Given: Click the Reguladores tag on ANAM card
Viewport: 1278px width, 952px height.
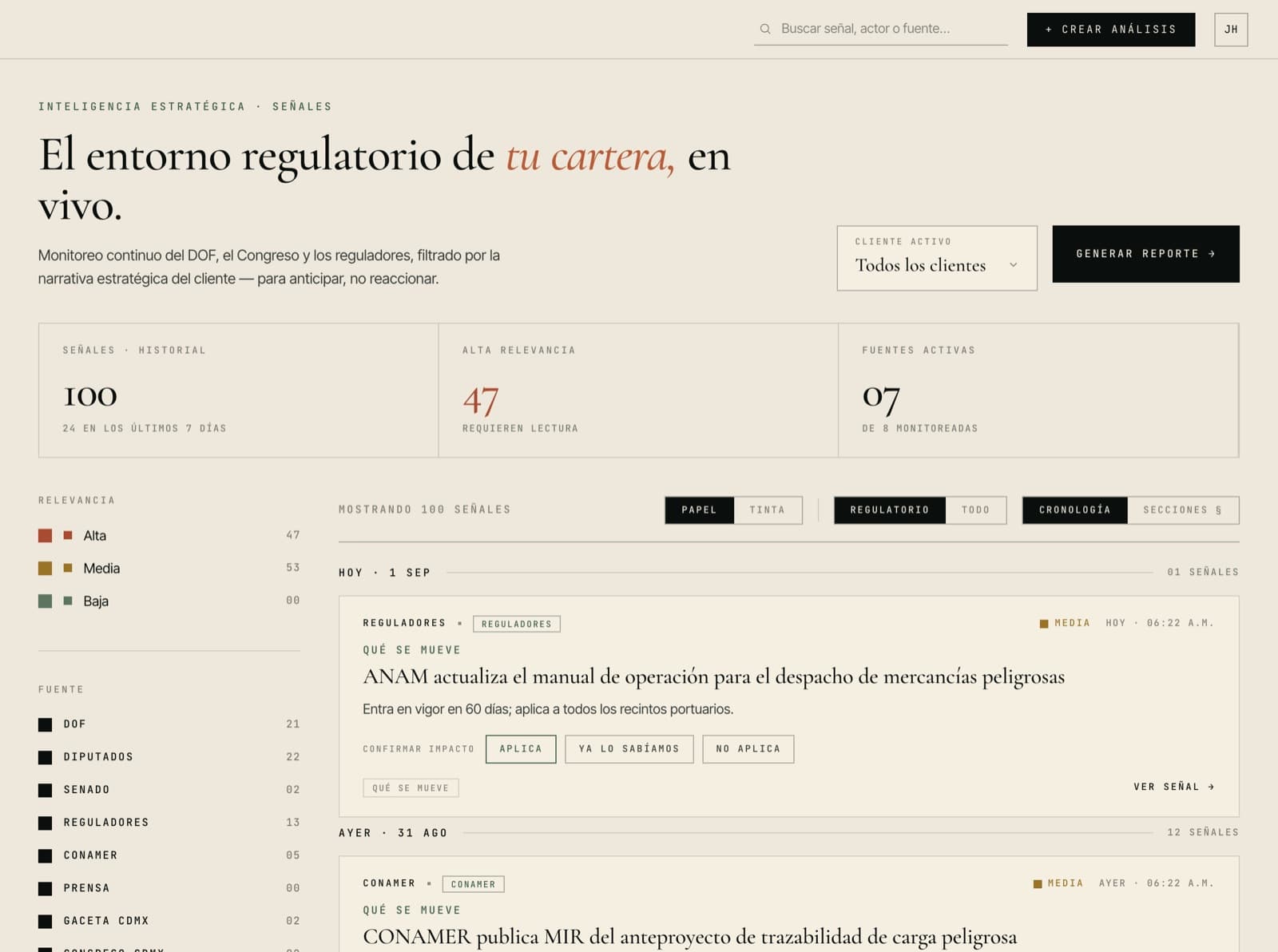Looking at the screenshot, I should coord(517,624).
